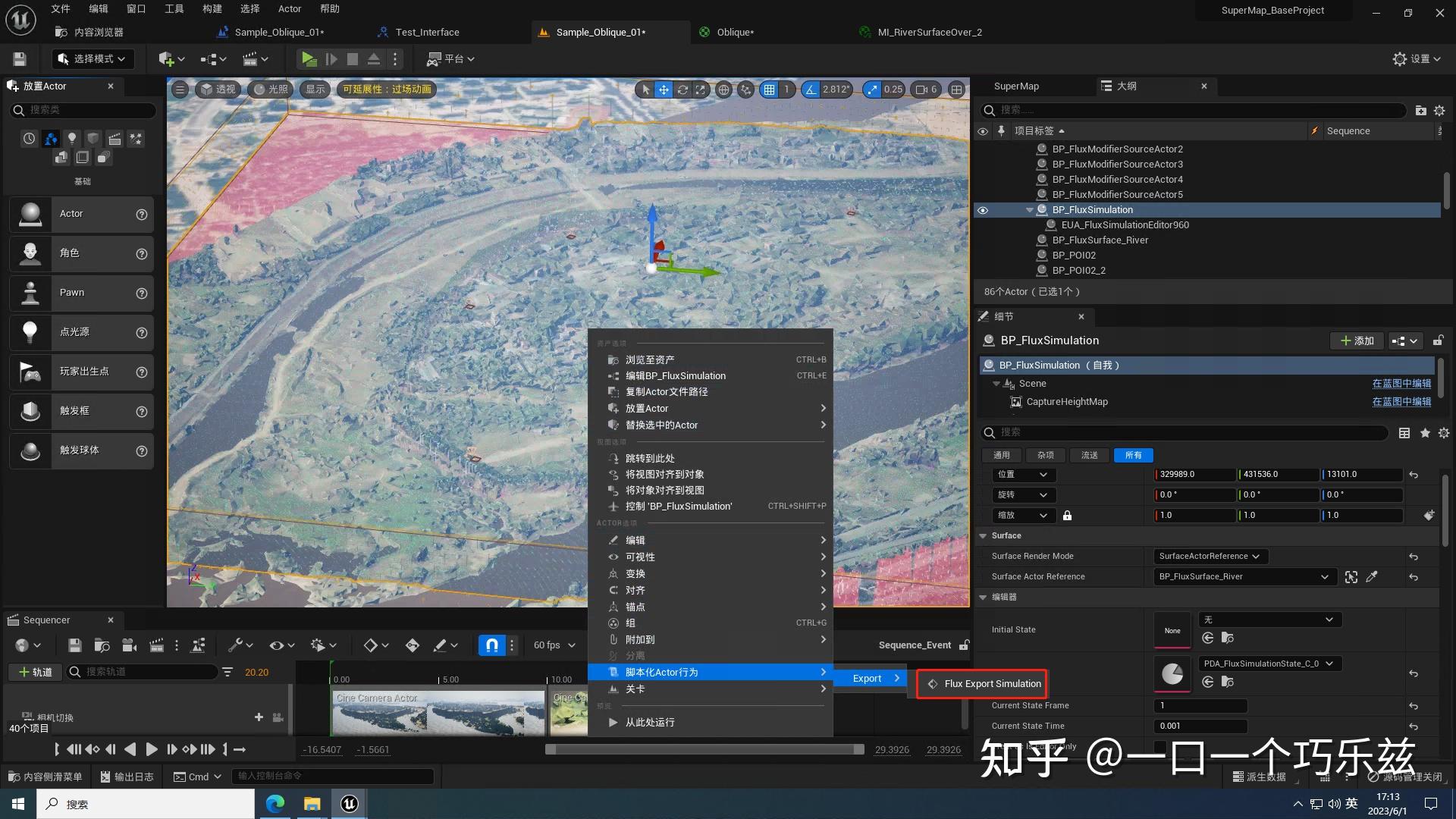1456x819 pixels.
Task: Pick actor with eyedropper next to BP_FluxSurface_River
Action: [1372, 577]
